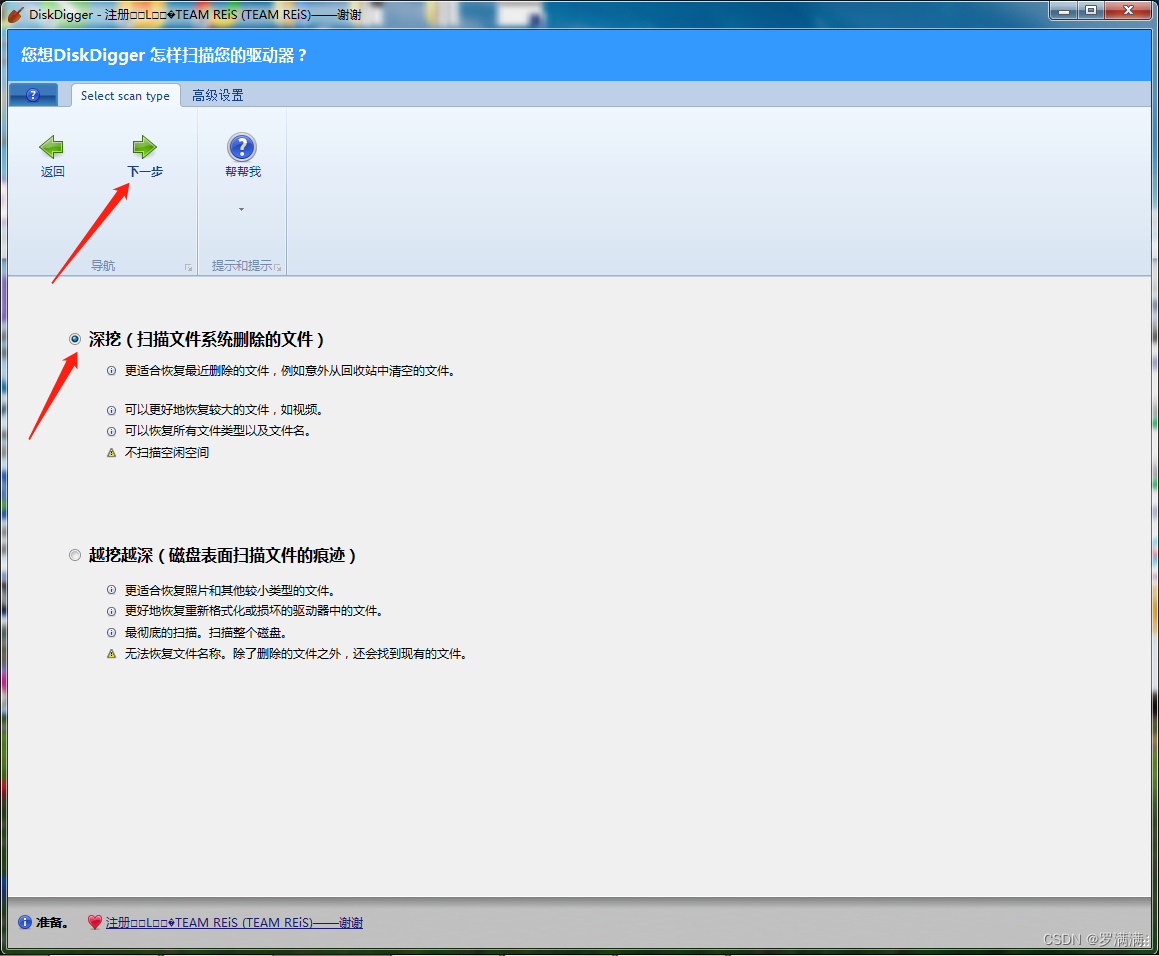Click the header 您想DiskDigger 怎样扫描您的驱动器？
The width and height of the screenshot is (1159, 956).
click(x=164, y=55)
